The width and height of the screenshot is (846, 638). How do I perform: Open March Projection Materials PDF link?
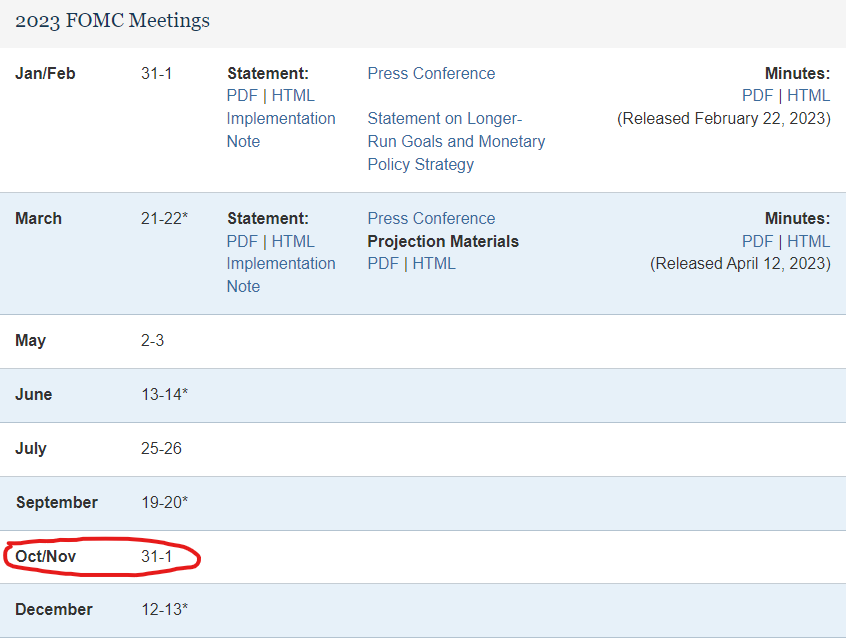tap(383, 263)
